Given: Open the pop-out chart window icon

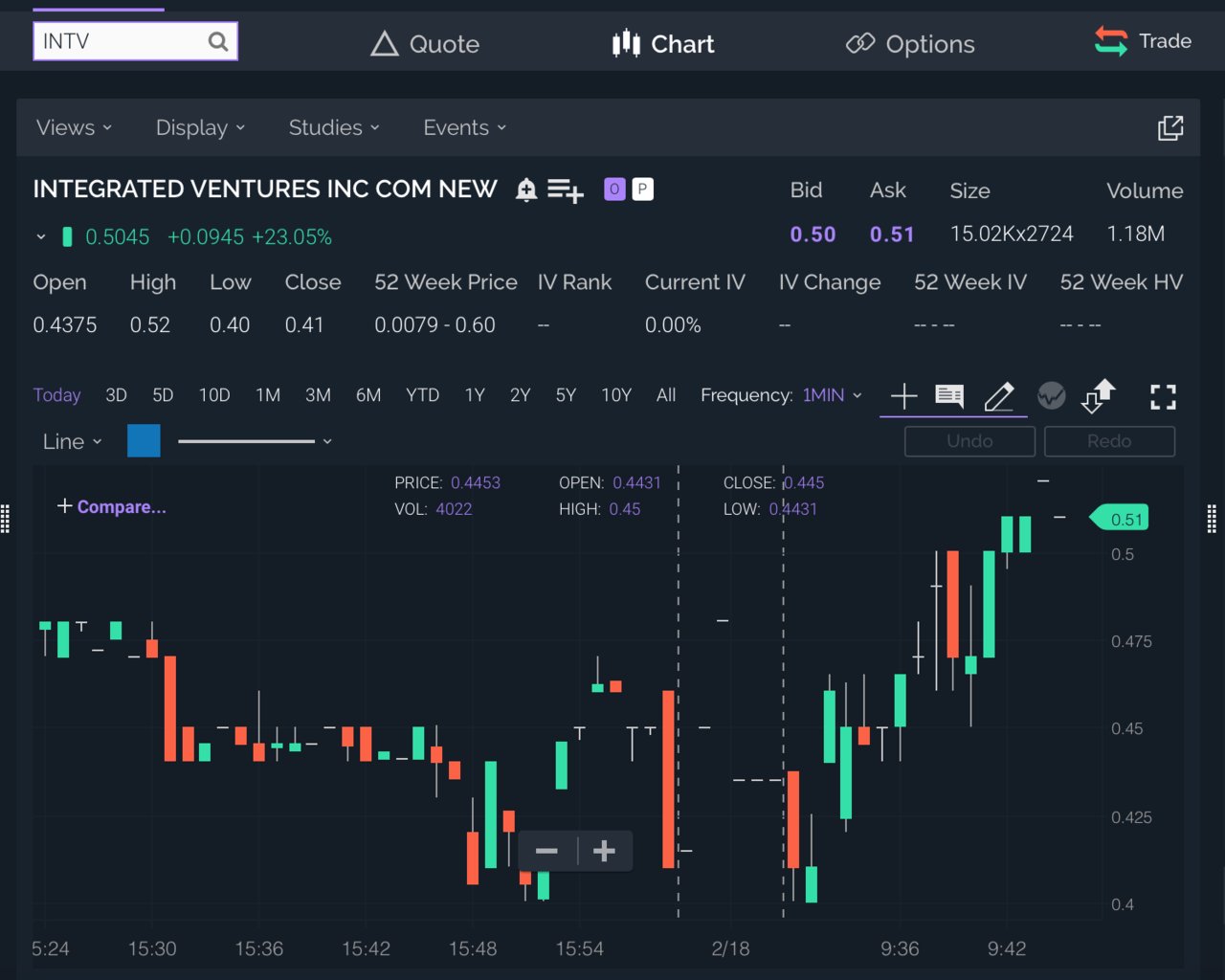Looking at the screenshot, I should [x=1170, y=127].
